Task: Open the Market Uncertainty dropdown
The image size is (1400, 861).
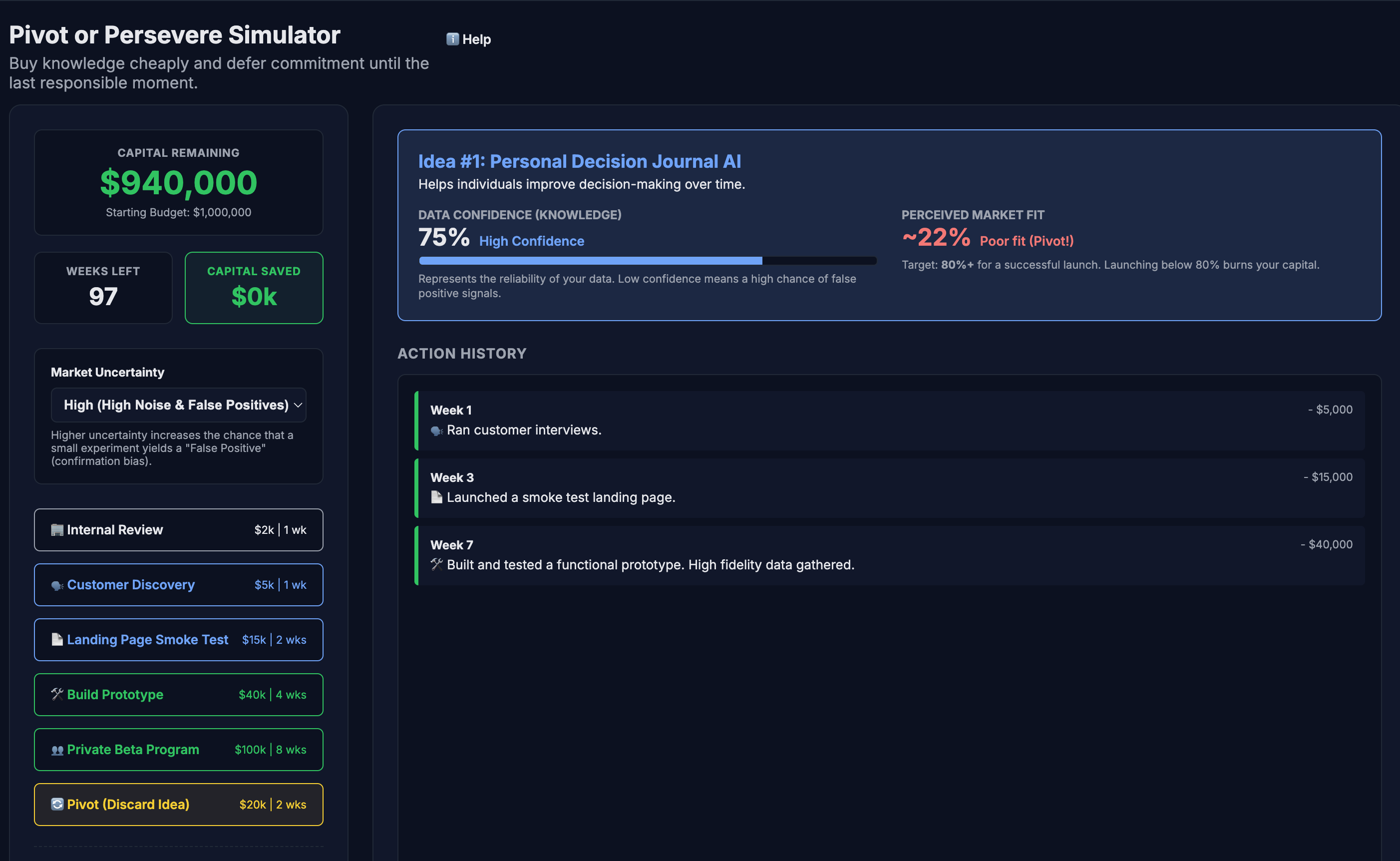Action: [x=179, y=405]
